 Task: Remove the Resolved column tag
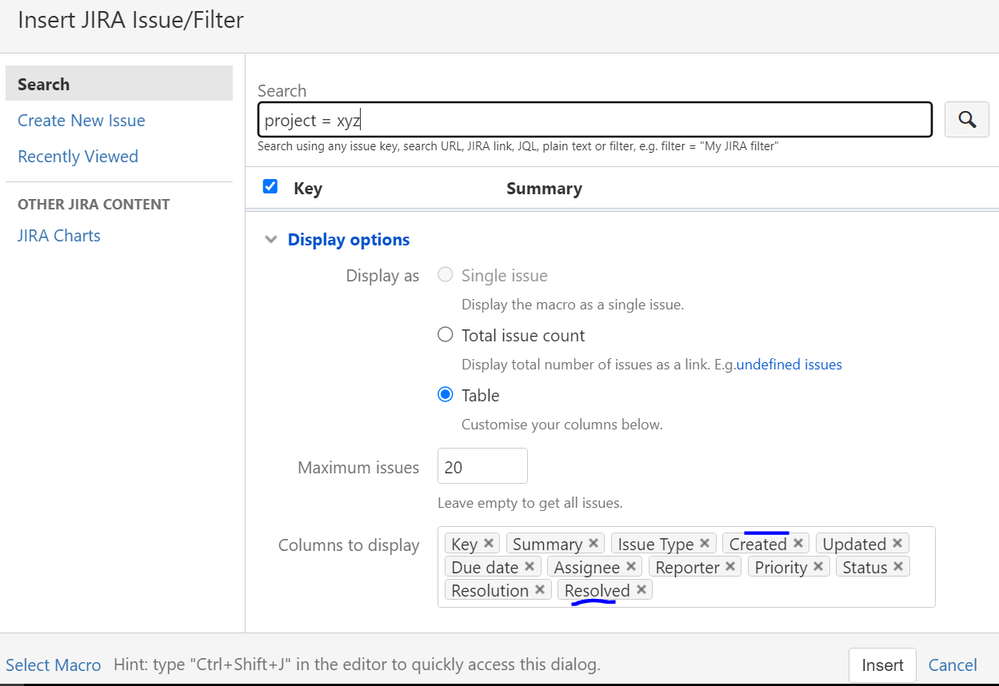(x=642, y=590)
